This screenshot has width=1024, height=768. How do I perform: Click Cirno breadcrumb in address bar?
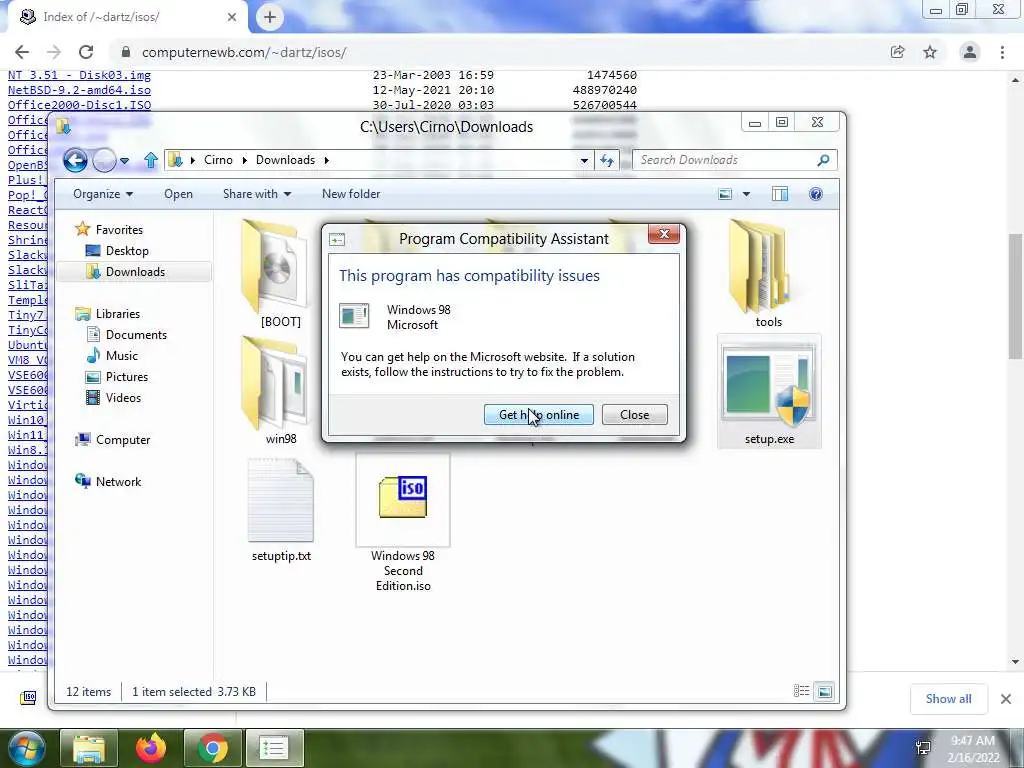pyautogui.click(x=218, y=160)
